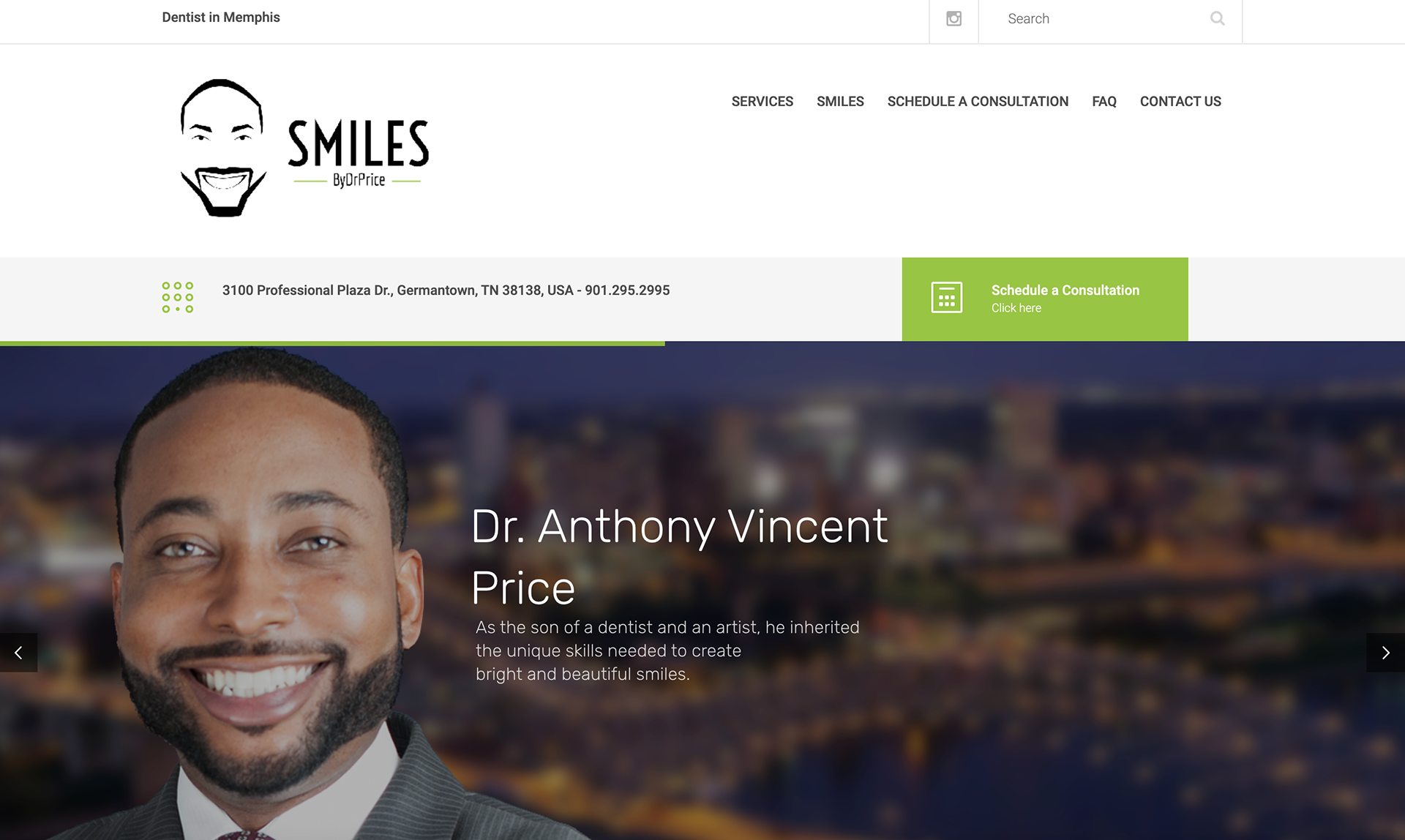This screenshot has width=1405, height=840.
Task: Focus the Search input field
Action: [1101, 19]
